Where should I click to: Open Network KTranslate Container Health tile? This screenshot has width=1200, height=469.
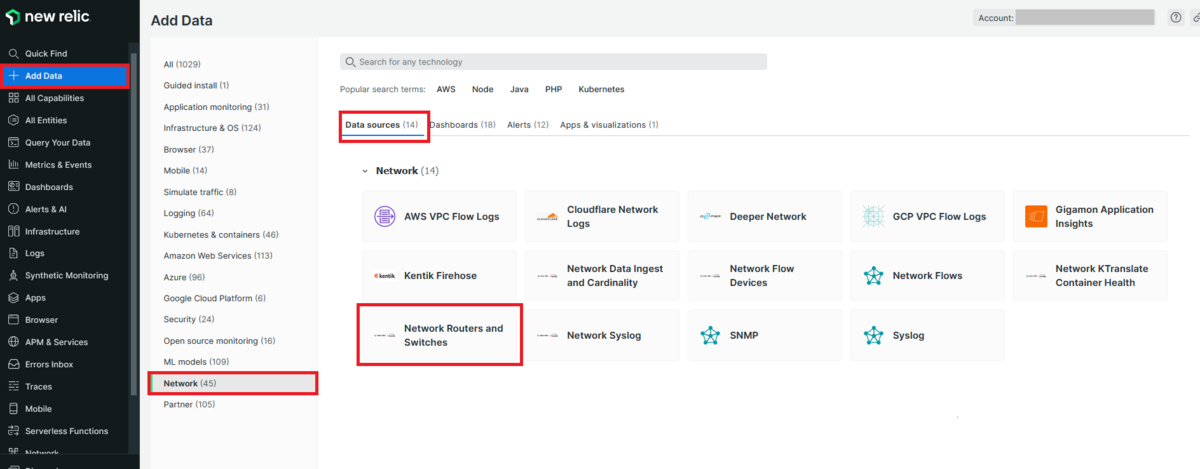click(x=1090, y=276)
